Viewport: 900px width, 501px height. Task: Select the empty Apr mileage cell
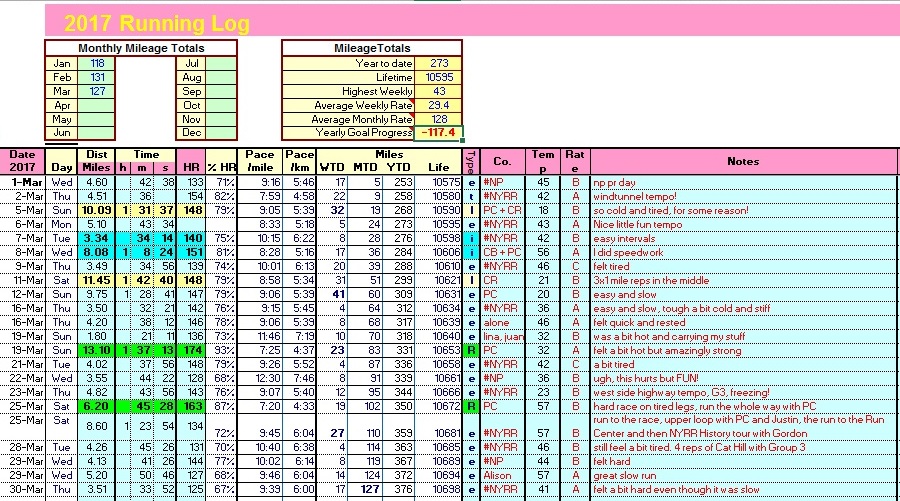point(97,105)
